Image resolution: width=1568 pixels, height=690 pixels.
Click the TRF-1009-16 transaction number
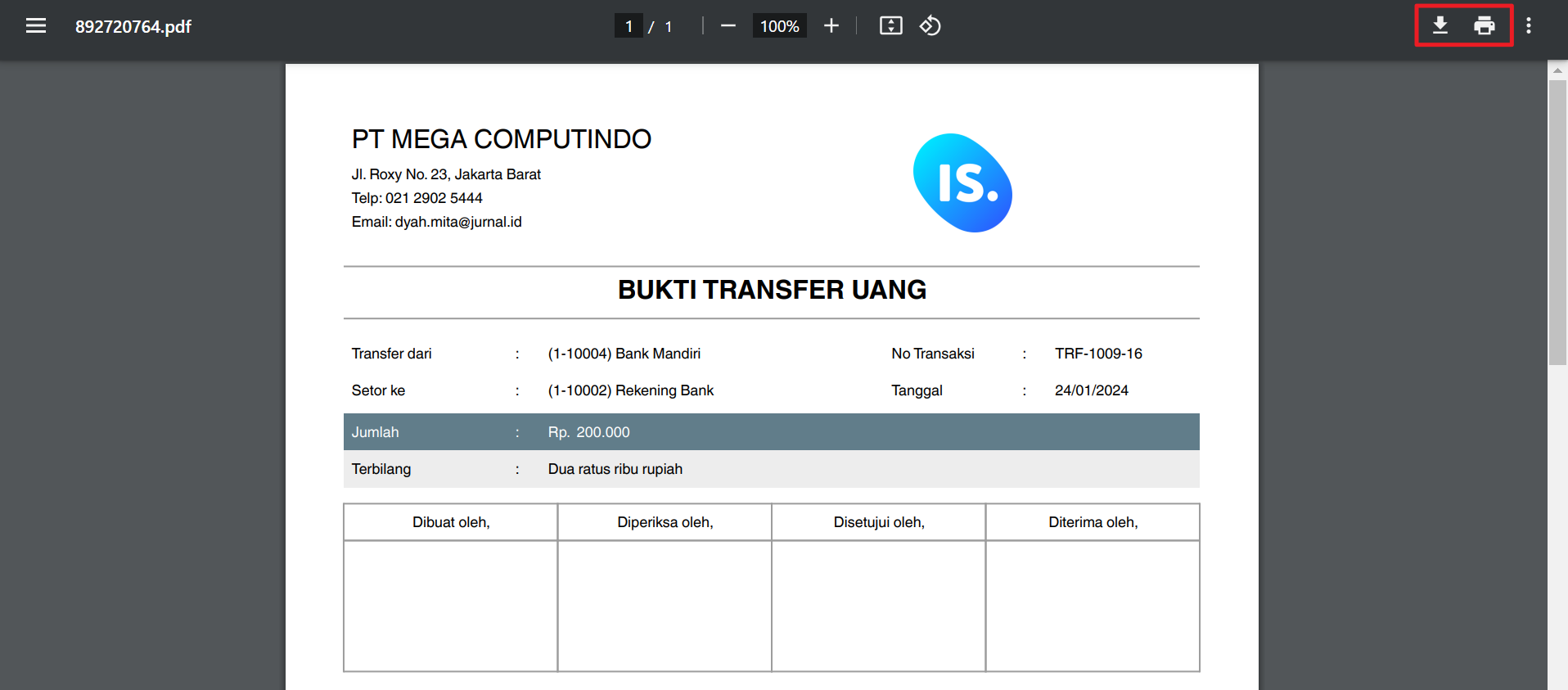point(1098,354)
